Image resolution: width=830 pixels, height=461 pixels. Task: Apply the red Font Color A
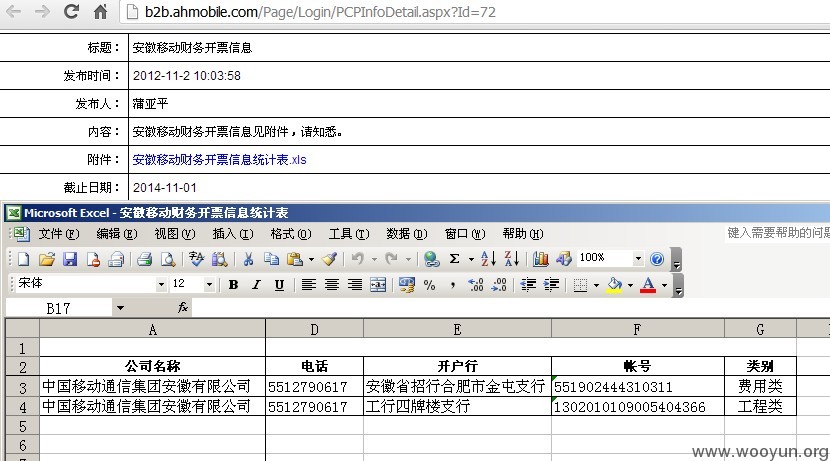point(648,285)
